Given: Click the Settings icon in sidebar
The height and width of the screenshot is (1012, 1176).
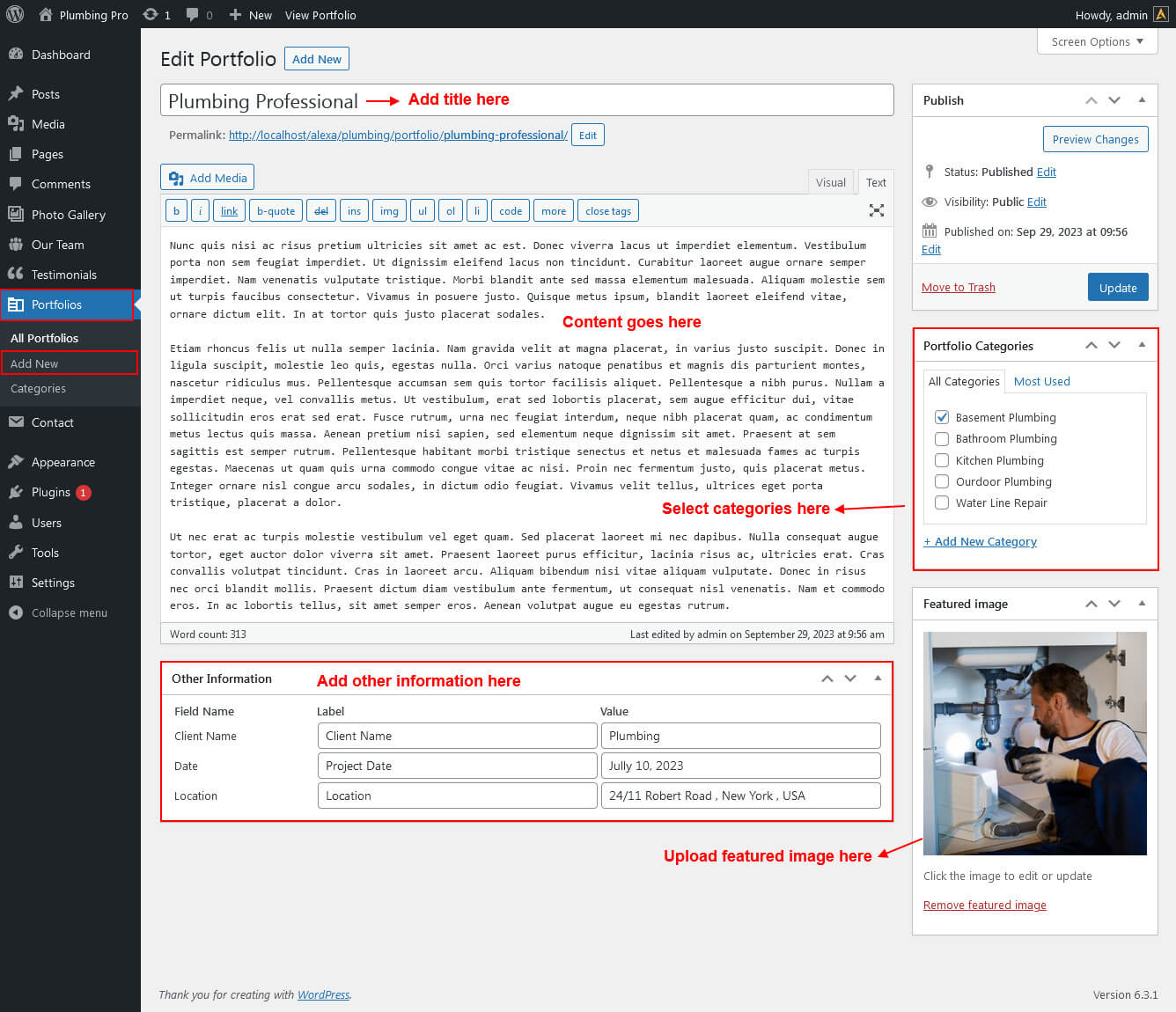Looking at the screenshot, I should pyautogui.click(x=16, y=582).
